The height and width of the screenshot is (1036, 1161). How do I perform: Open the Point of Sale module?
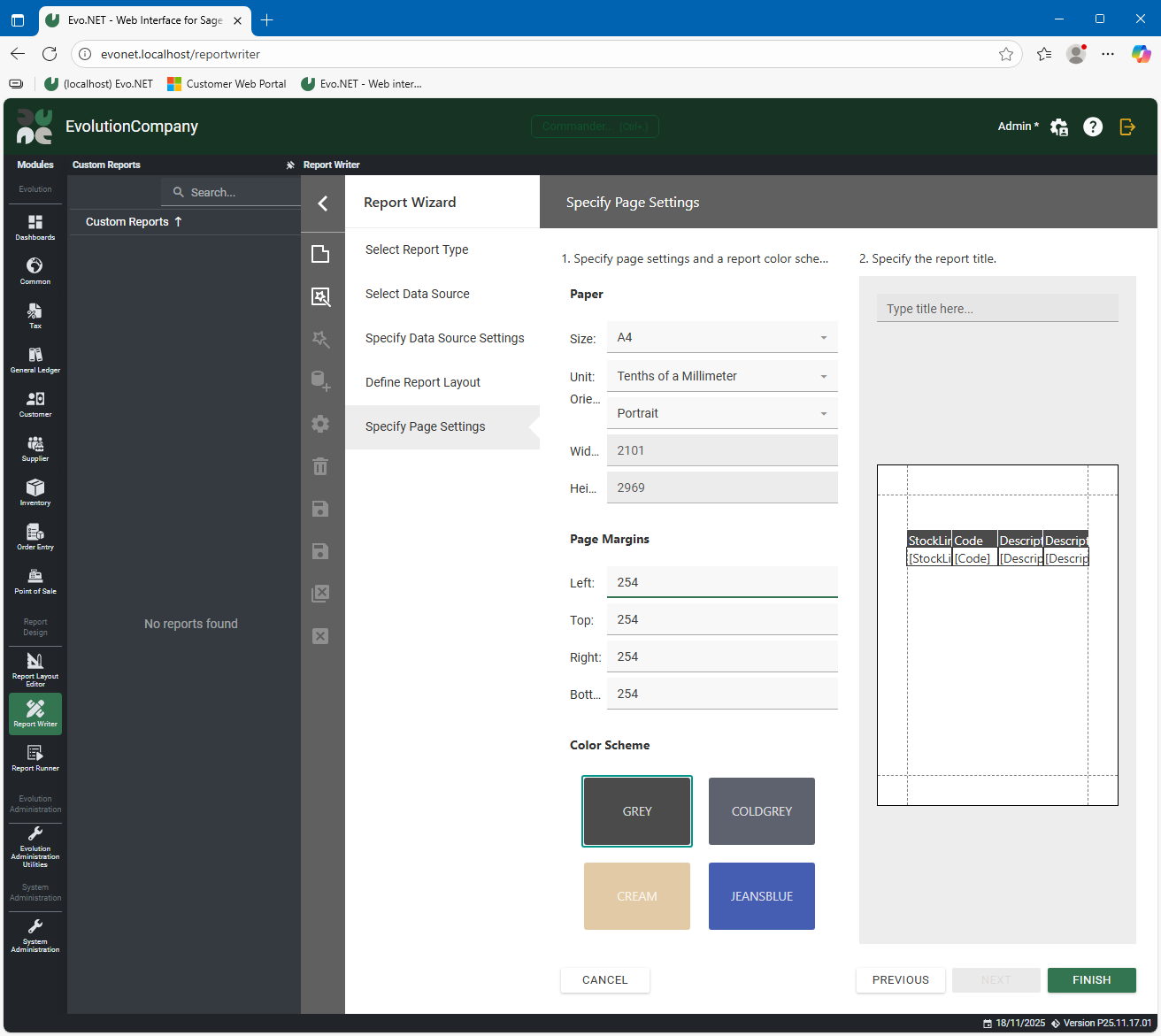coord(35,580)
